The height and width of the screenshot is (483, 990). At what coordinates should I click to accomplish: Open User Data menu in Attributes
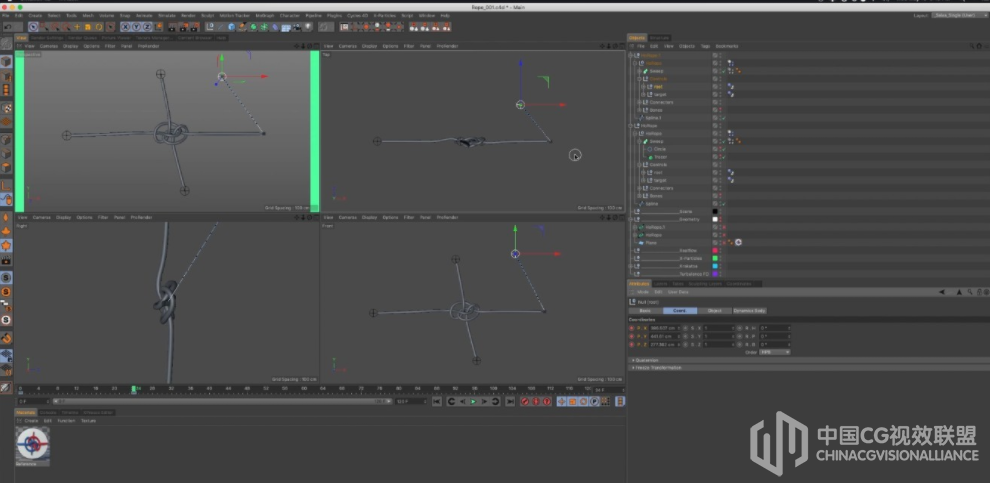point(679,292)
